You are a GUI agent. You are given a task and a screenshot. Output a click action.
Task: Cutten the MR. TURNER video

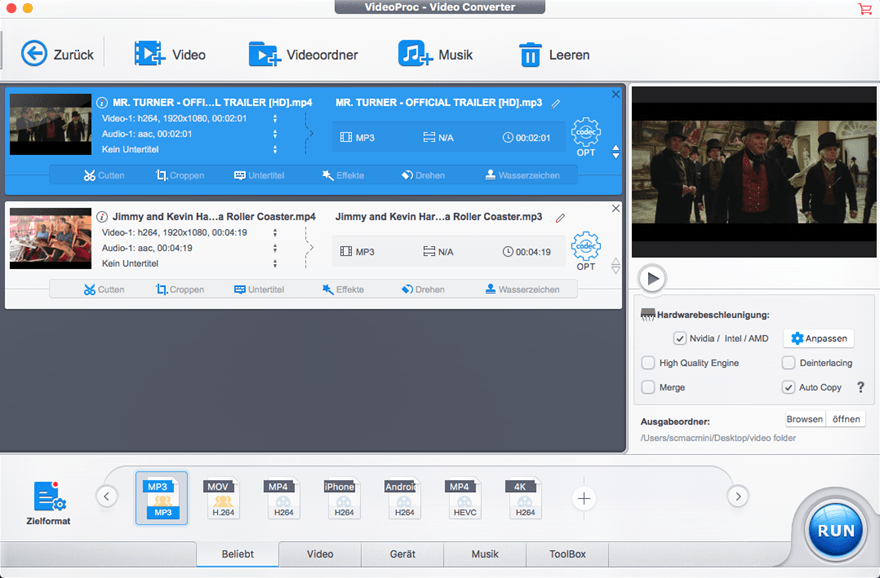(x=104, y=175)
